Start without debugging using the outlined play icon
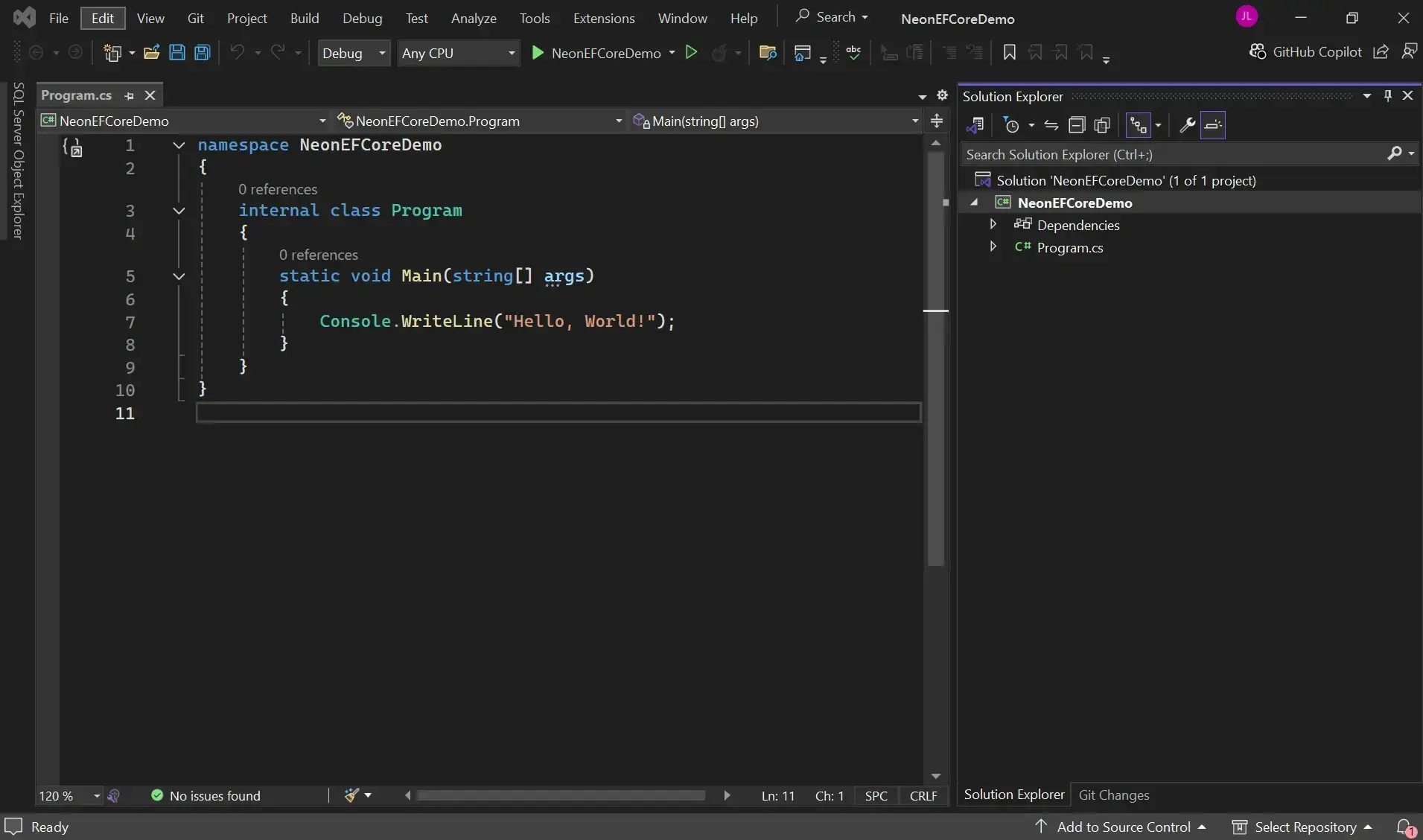1423x840 pixels. 691,53
